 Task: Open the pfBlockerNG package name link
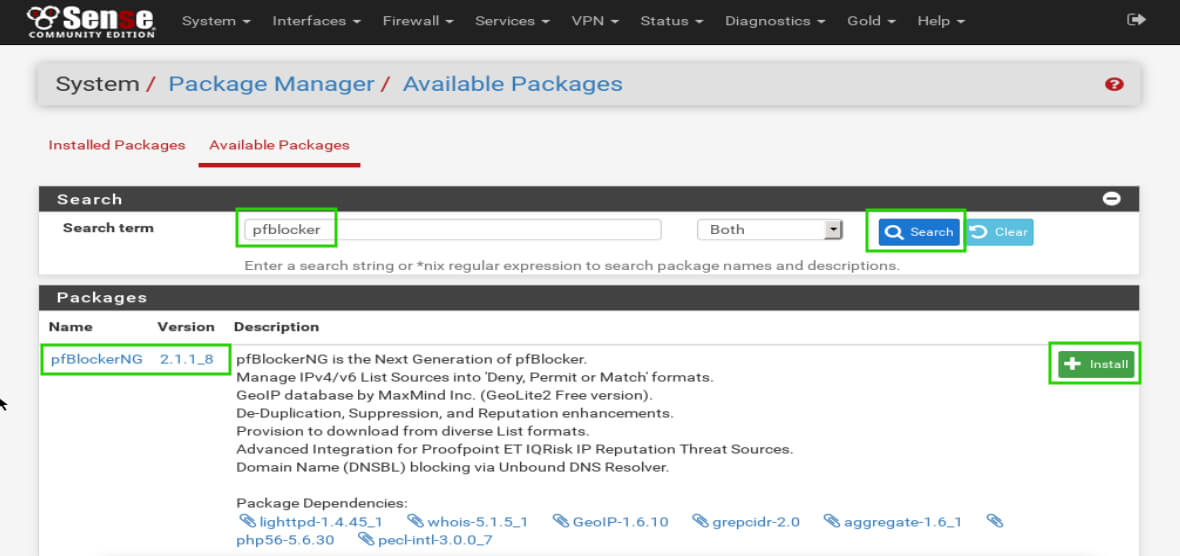point(97,359)
